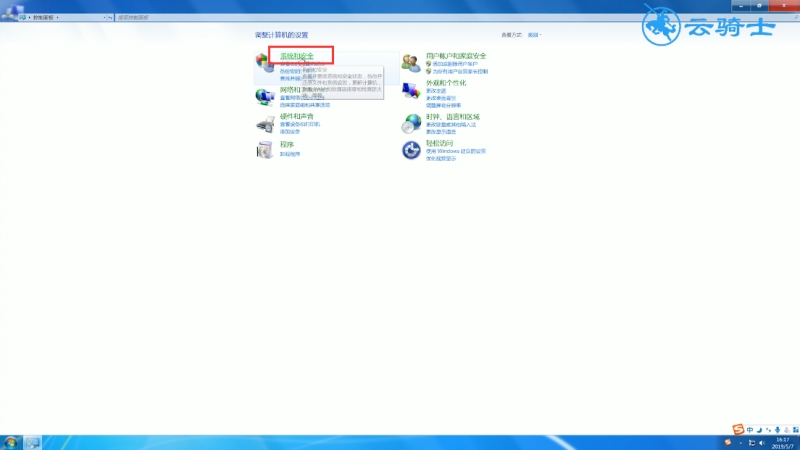Click 卸载程序 link under 程序
Viewport: 800px width, 450px height.
click(x=290, y=154)
